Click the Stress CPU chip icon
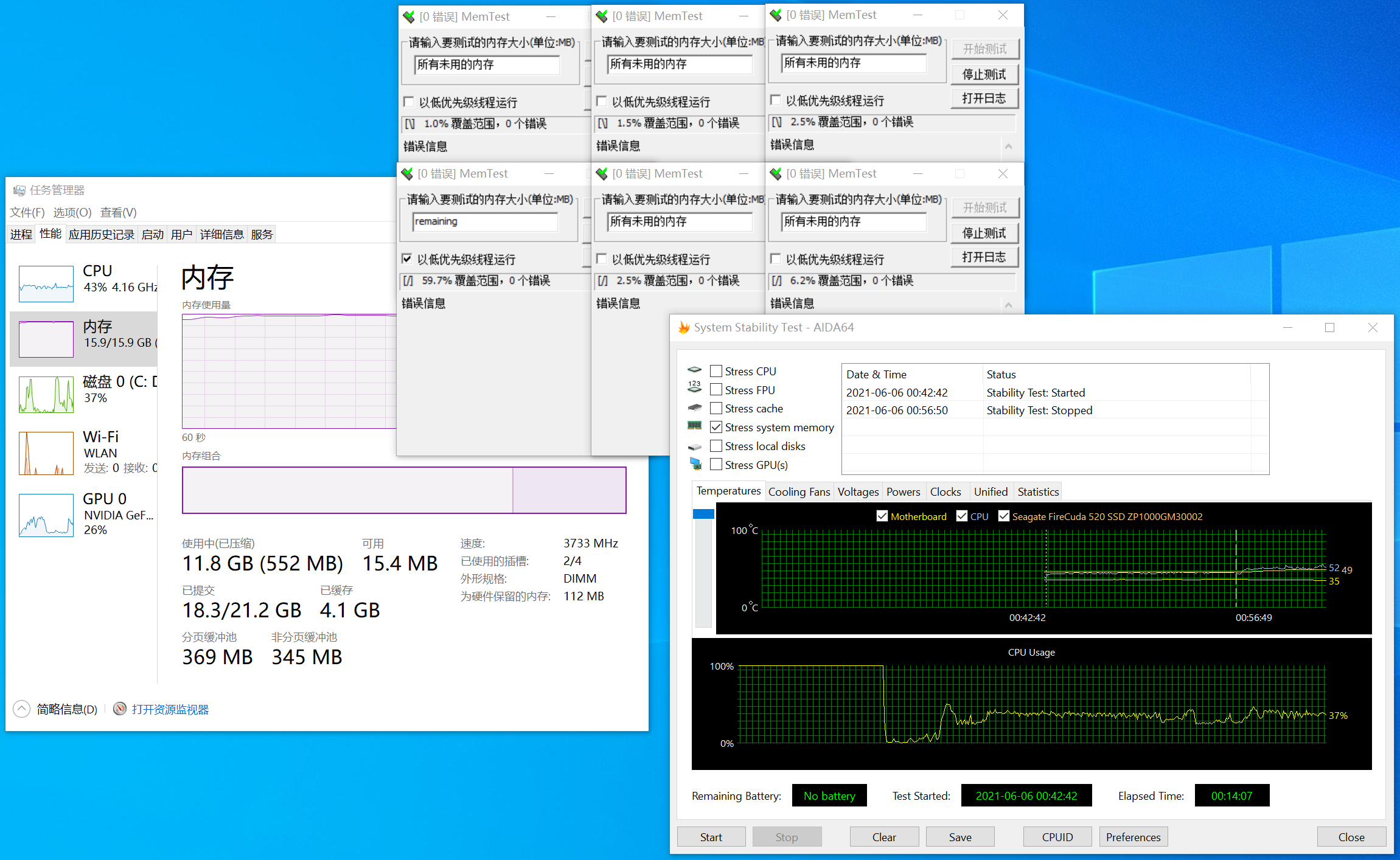 tap(695, 370)
